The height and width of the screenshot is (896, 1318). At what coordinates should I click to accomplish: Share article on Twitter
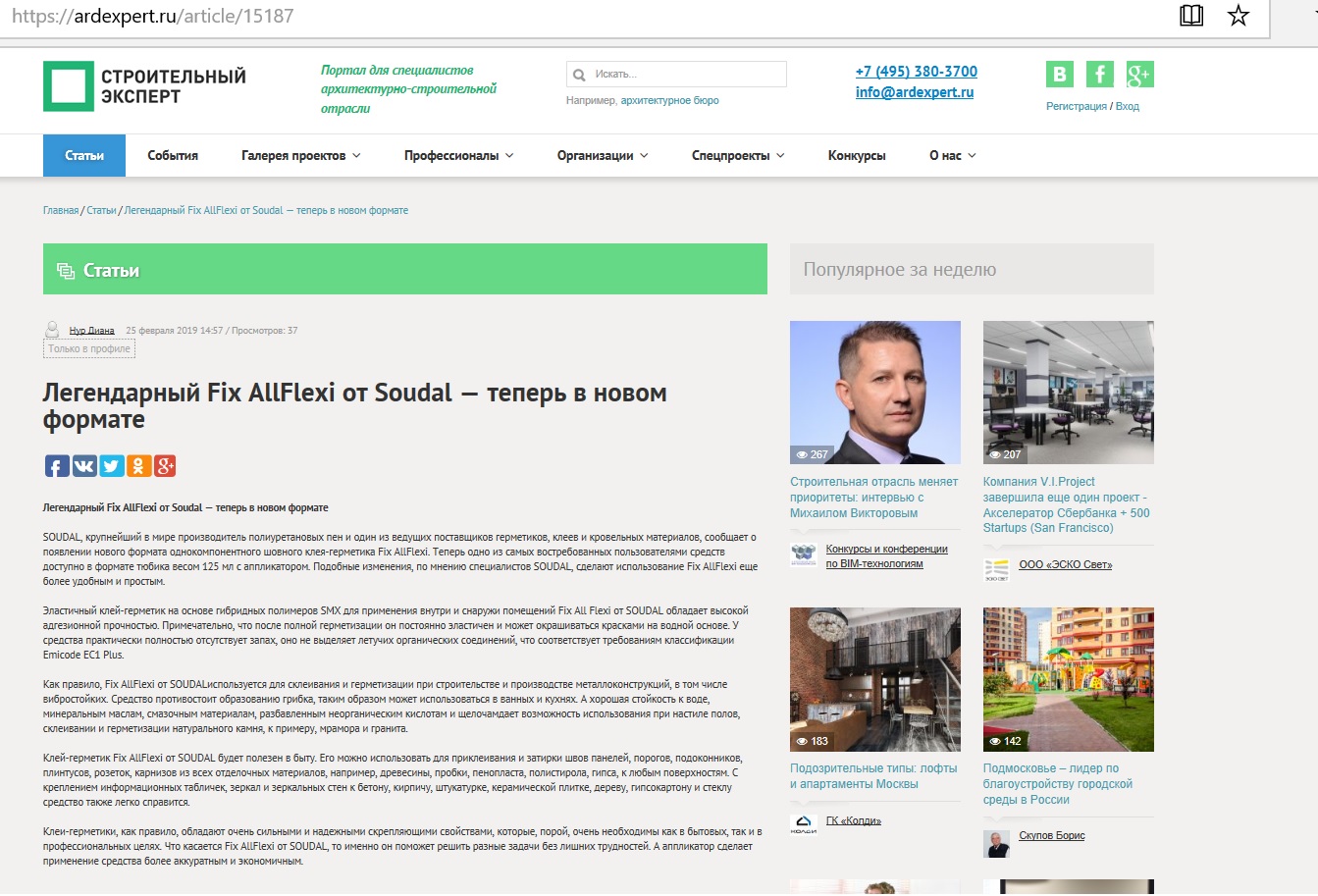click(112, 466)
